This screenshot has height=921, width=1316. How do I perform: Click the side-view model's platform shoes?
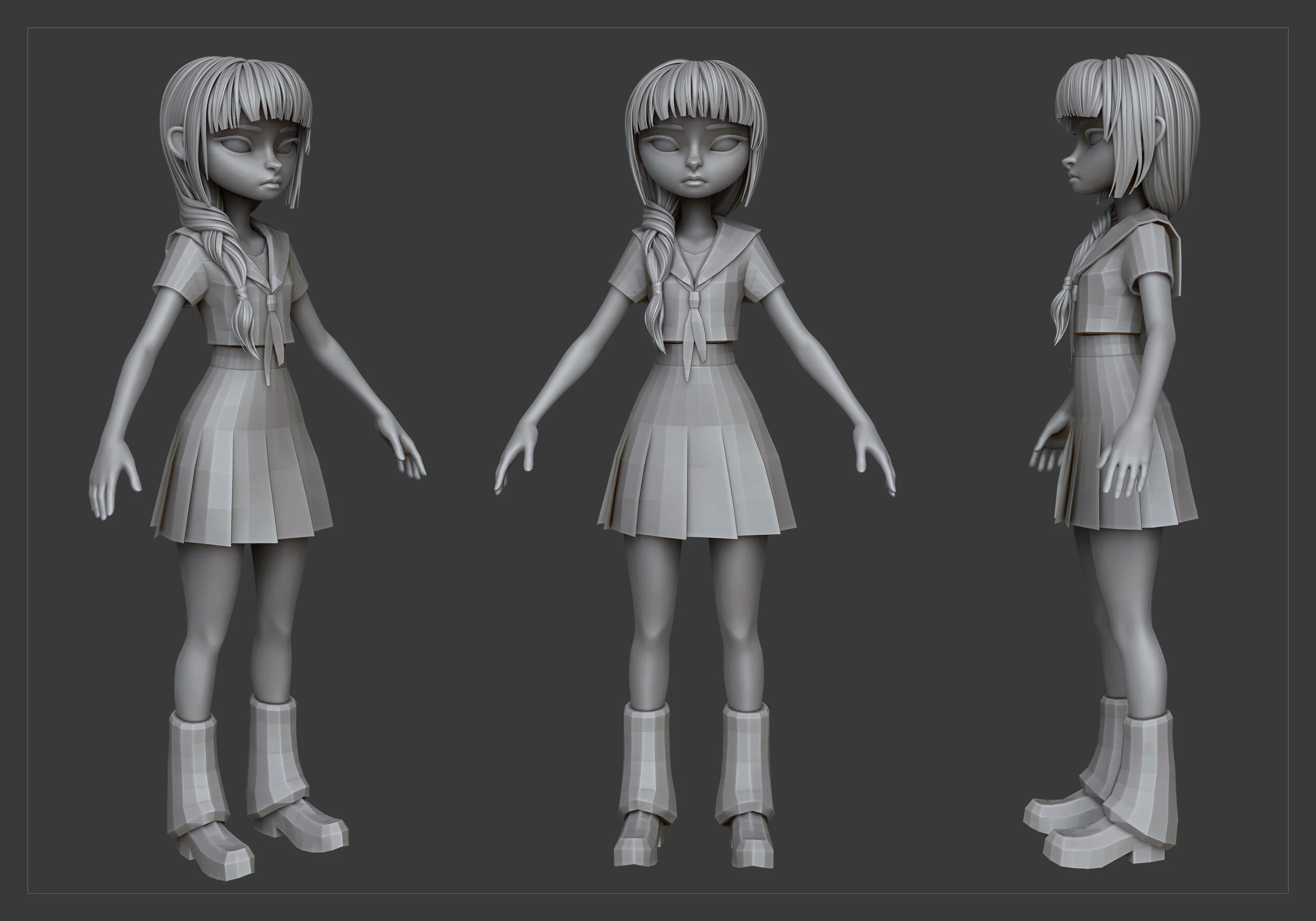(1089, 843)
